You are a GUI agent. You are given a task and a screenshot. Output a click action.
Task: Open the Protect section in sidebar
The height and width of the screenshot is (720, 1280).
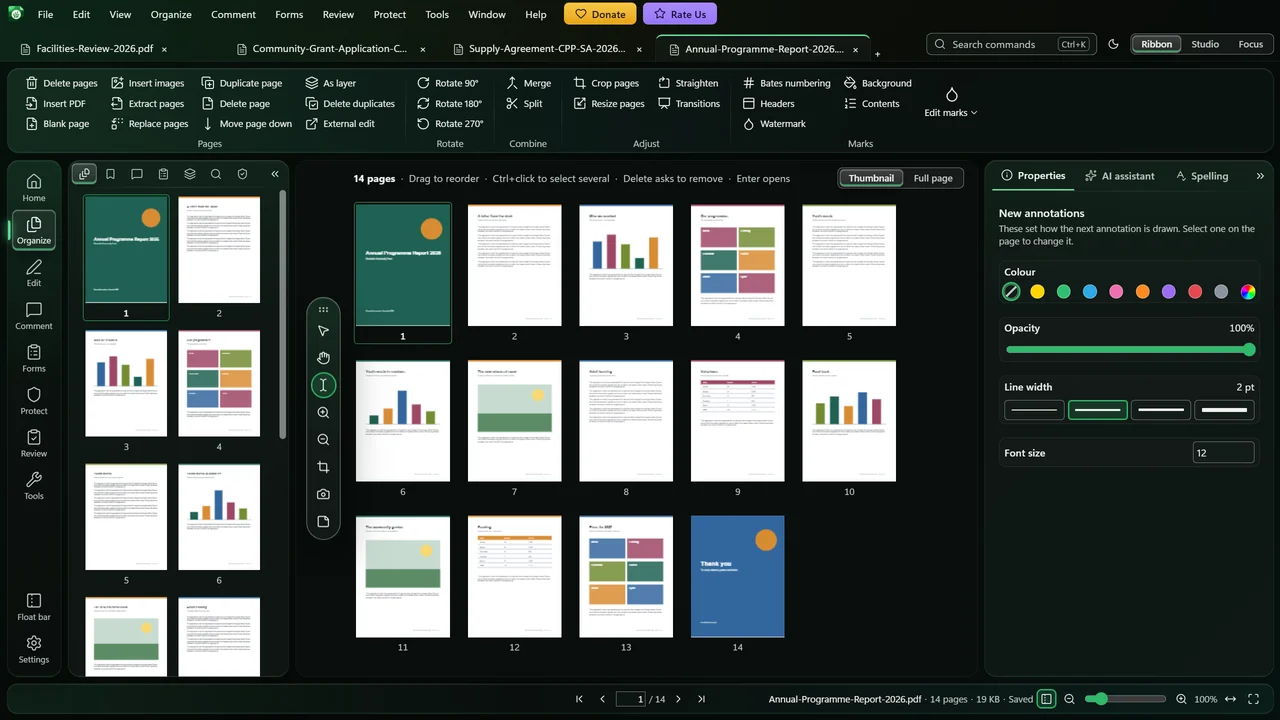click(34, 401)
